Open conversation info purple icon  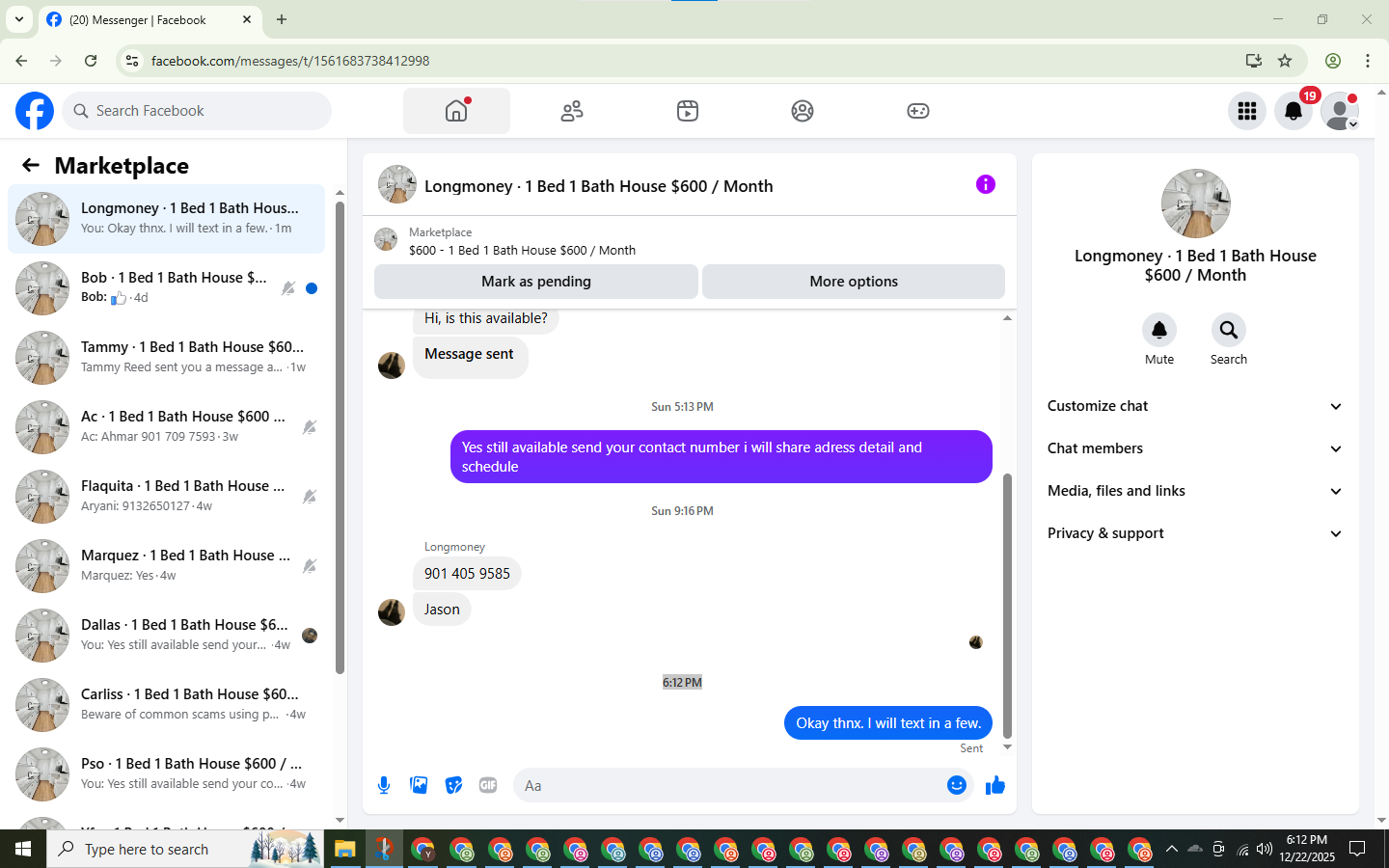[x=985, y=184]
